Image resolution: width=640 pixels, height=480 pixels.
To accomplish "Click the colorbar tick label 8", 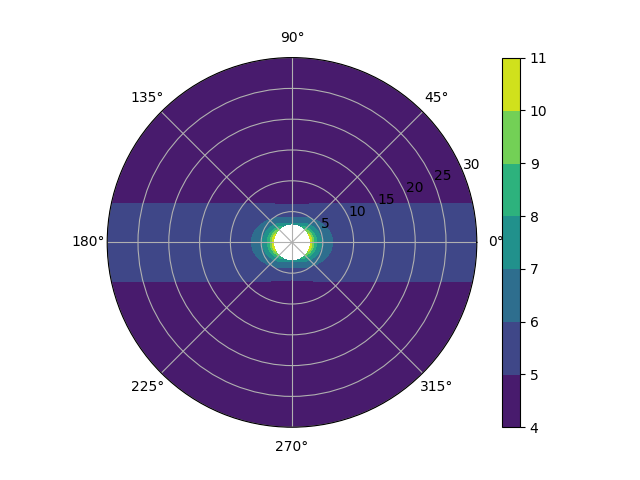I will [535, 217].
